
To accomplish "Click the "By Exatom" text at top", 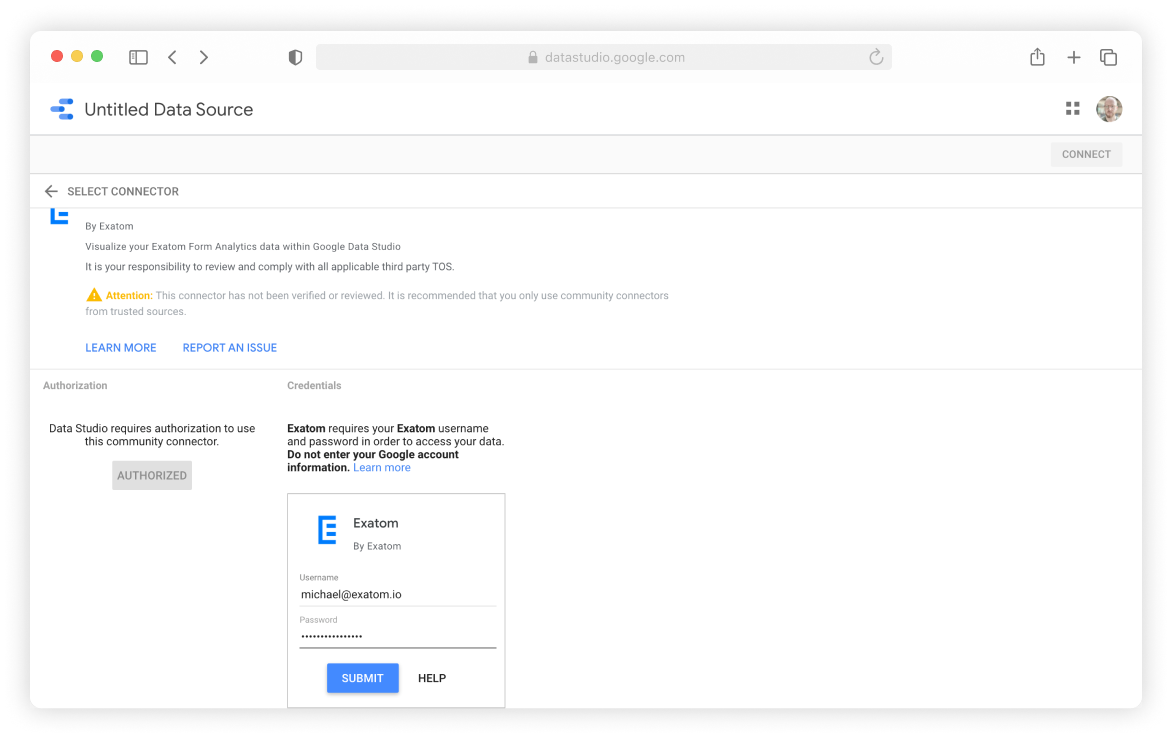I will tap(109, 227).
